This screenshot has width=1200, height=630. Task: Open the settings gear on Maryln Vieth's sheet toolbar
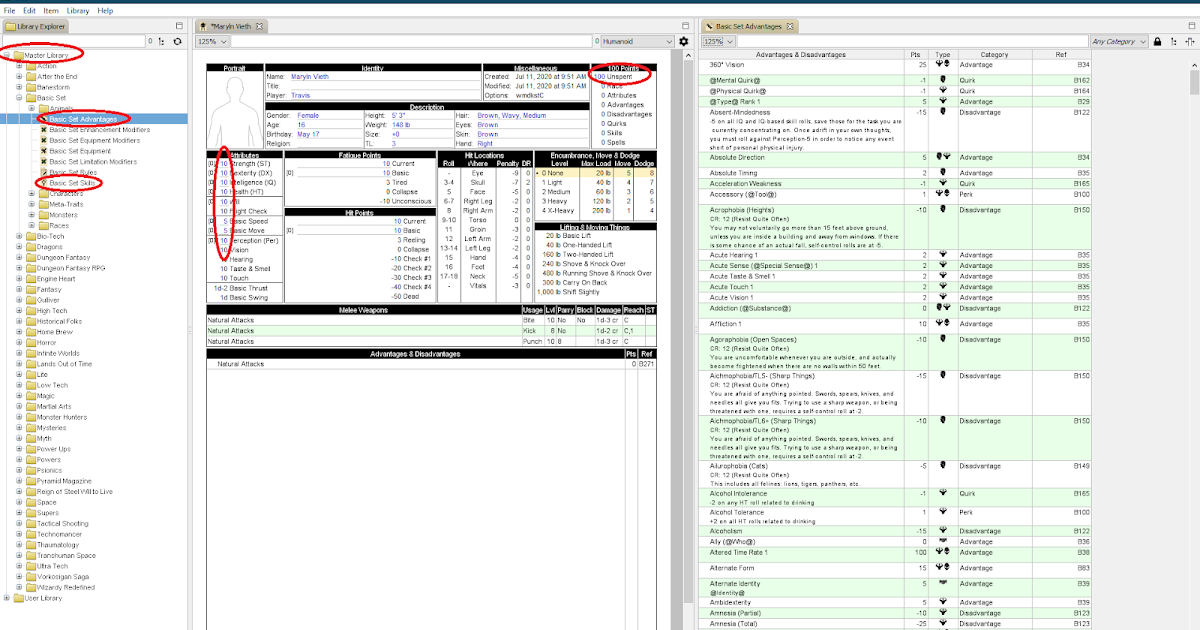[x=685, y=40]
